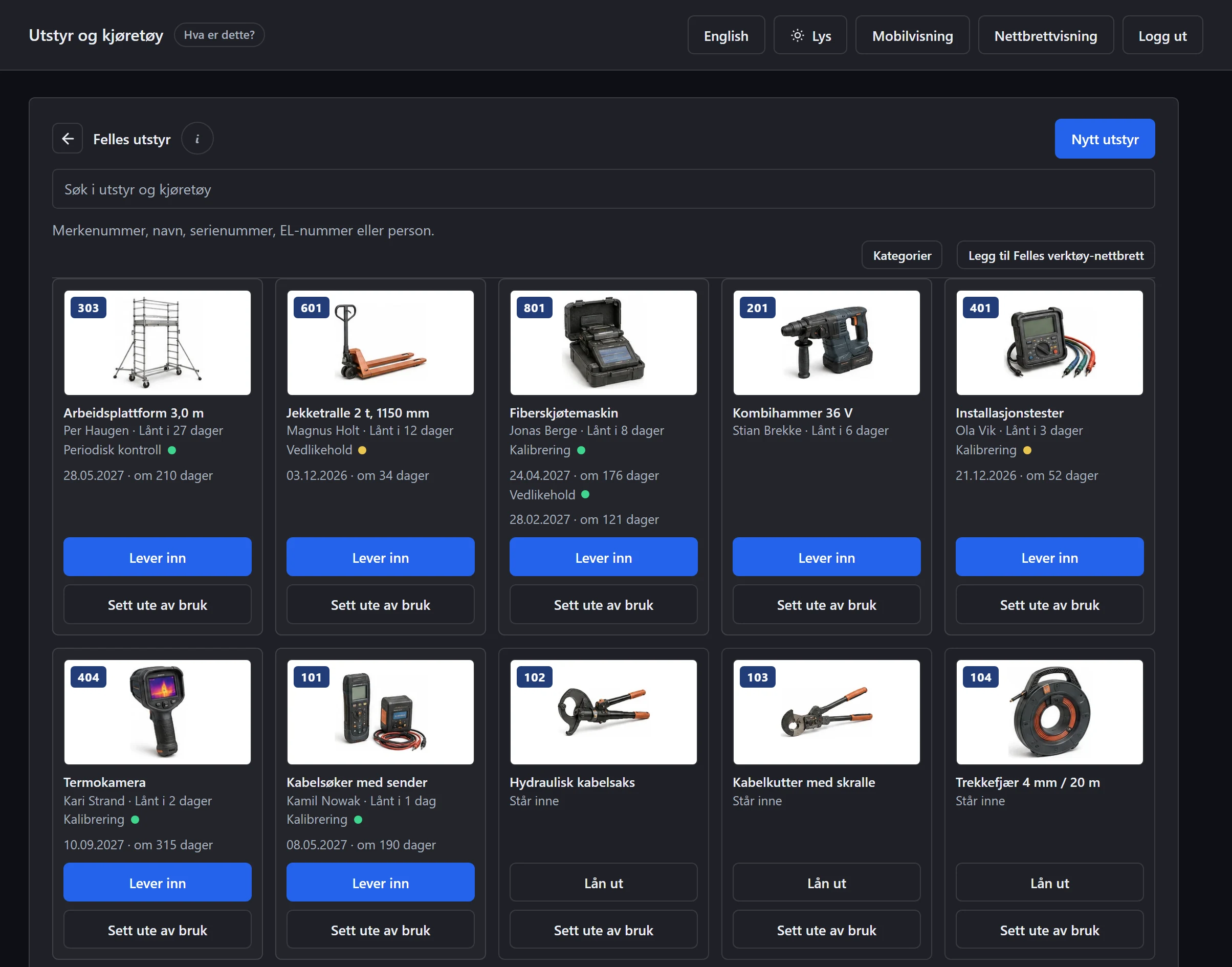Click the Fiberskjøtemaskin title
This screenshot has width=1232, height=967.
563,413
